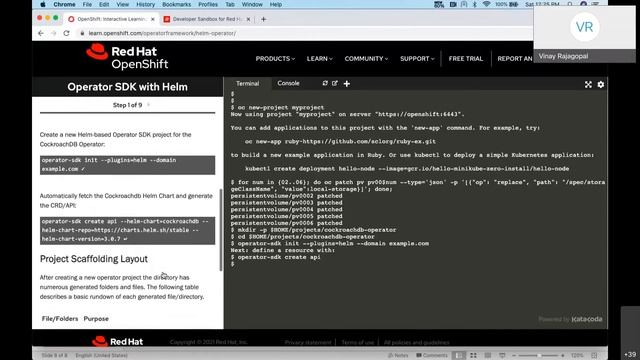Open the Help menu
The height and width of the screenshot is (360, 640).
click(276, 4)
